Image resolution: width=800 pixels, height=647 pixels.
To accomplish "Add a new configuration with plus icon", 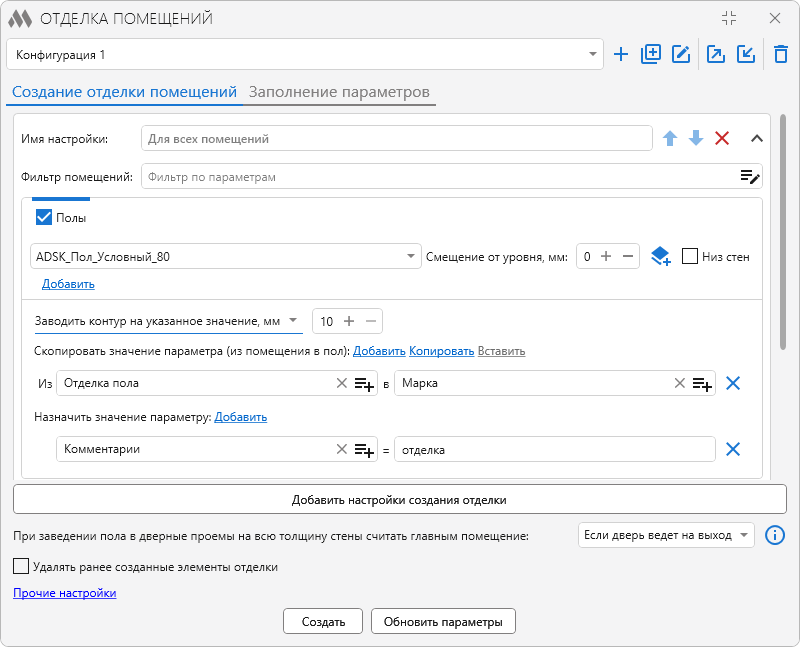I will click(x=620, y=54).
